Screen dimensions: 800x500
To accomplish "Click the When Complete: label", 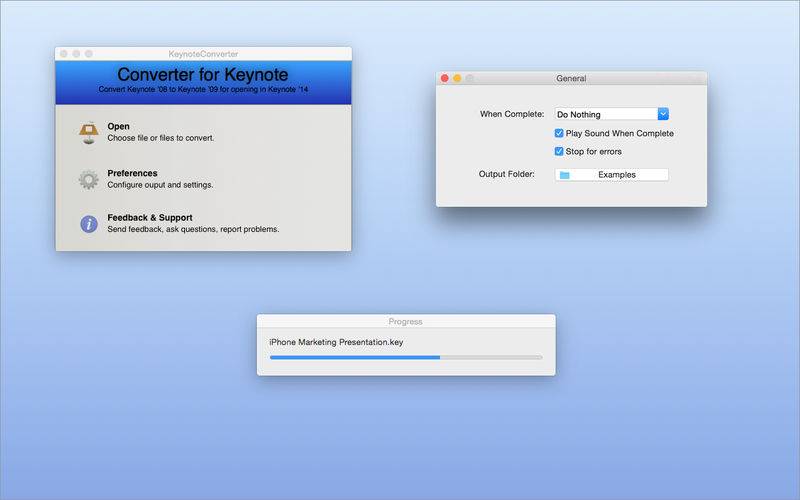I will click(512, 114).
